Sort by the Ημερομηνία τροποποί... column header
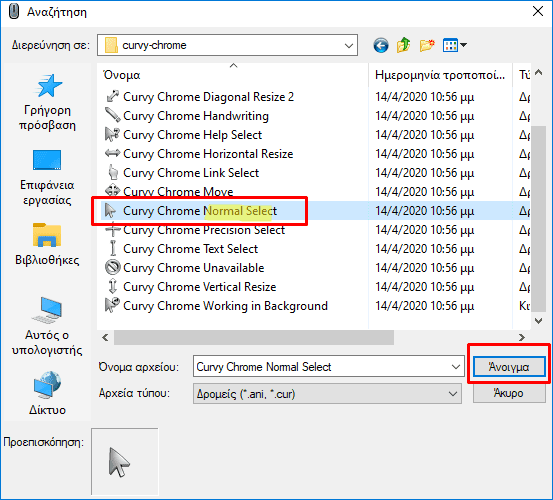553x500 pixels. point(440,75)
